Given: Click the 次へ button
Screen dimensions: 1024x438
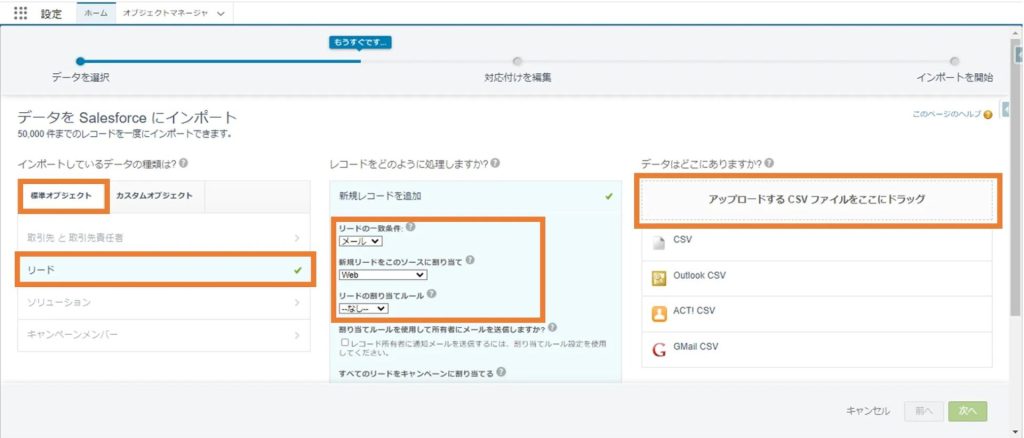Looking at the screenshot, I should click(967, 410).
